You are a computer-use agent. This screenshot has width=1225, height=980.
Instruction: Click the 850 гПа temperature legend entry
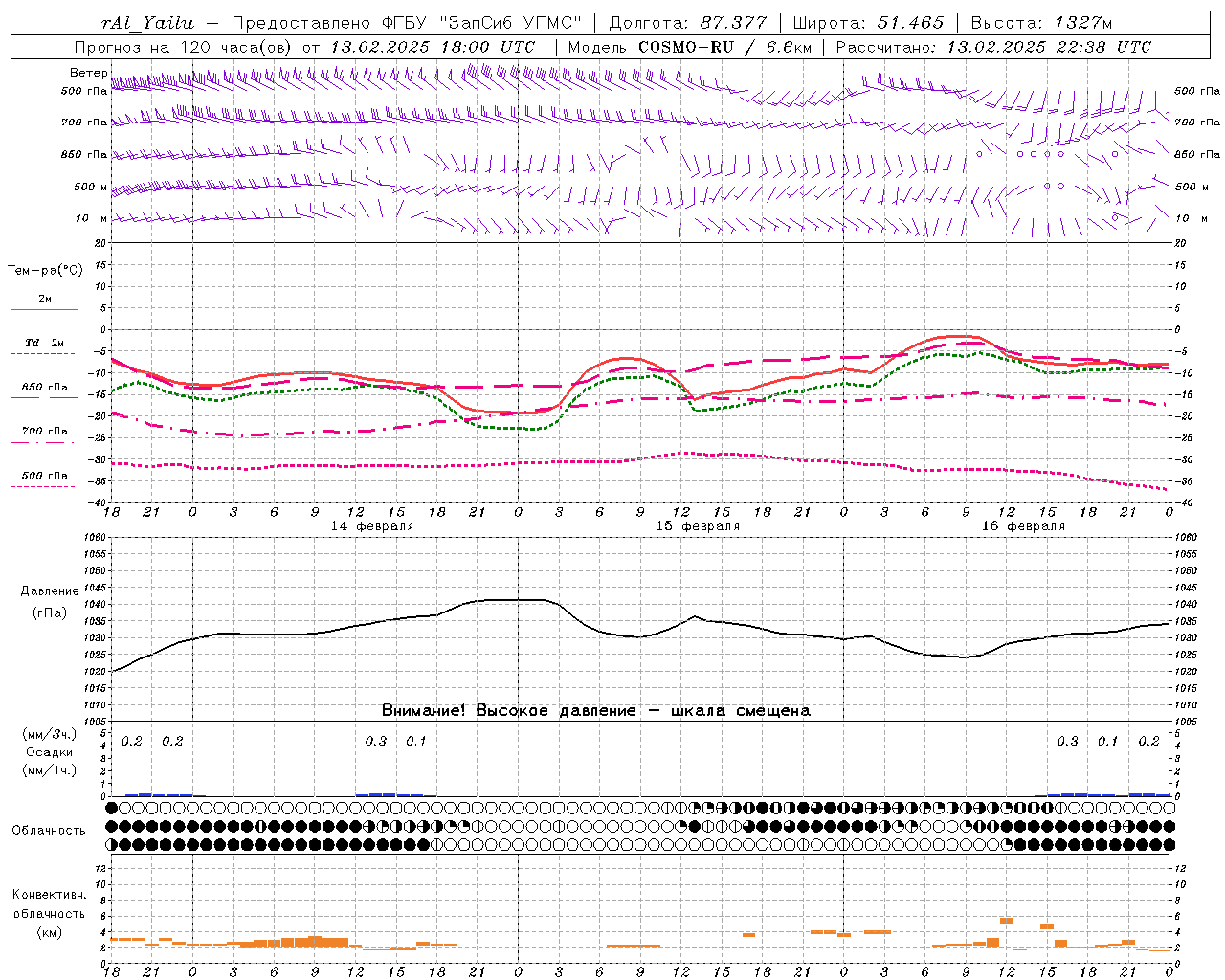click(x=44, y=388)
